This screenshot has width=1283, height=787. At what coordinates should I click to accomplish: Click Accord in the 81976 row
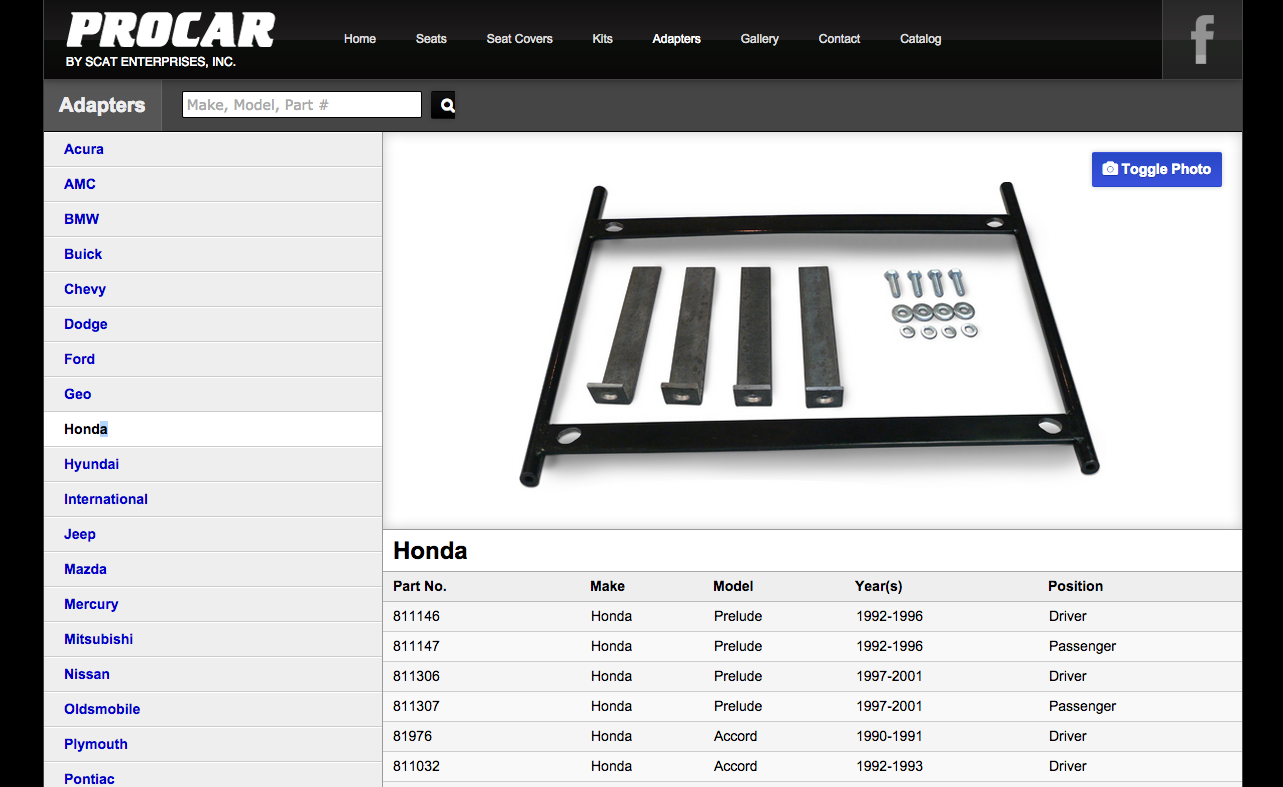(x=736, y=736)
